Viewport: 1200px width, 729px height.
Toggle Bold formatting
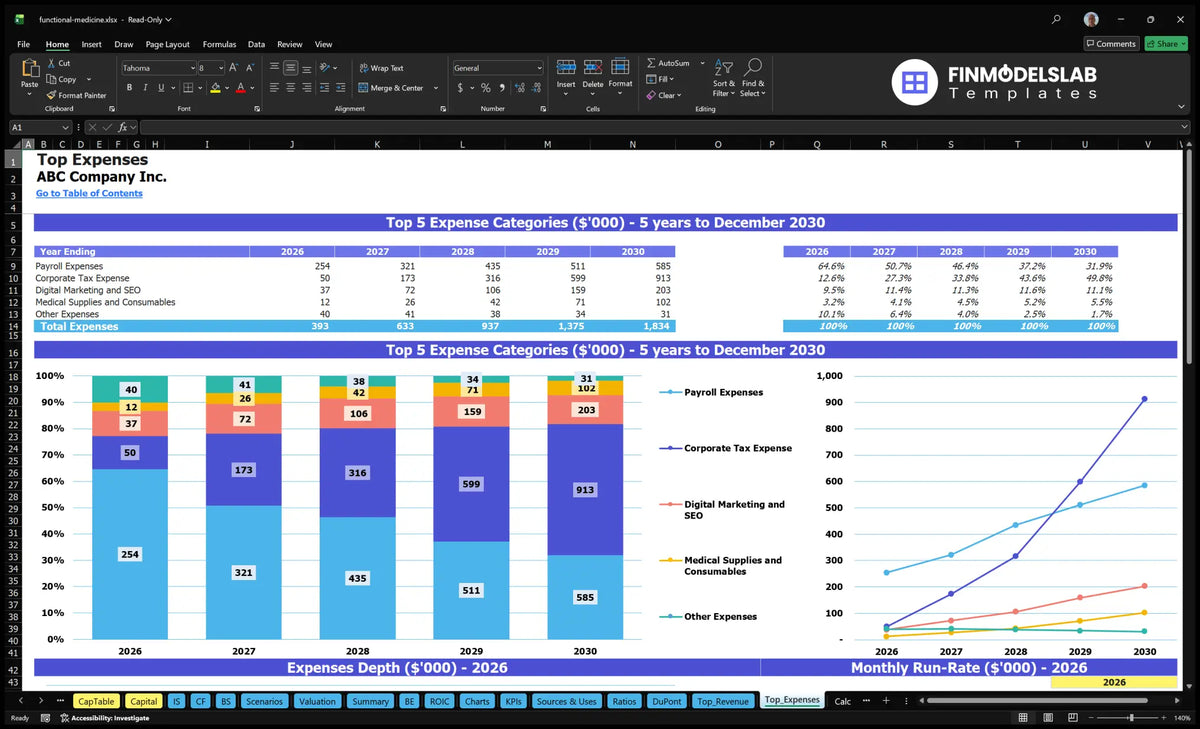pyautogui.click(x=130, y=88)
